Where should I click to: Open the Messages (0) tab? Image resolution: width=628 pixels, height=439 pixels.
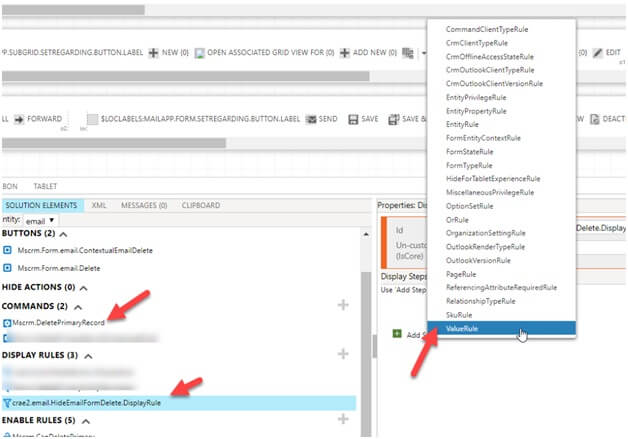click(x=145, y=205)
